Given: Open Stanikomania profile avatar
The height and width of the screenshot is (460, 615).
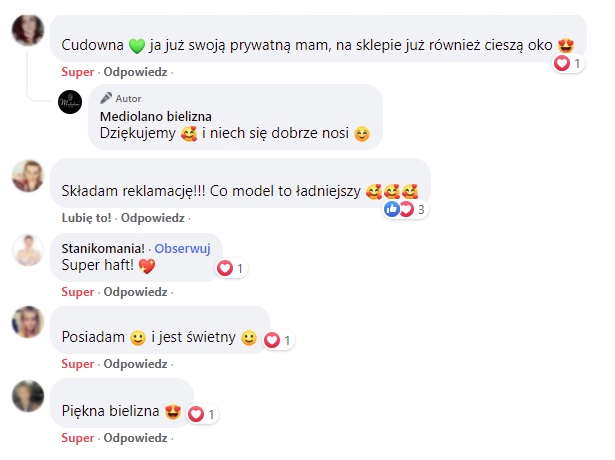Looking at the screenshot, I should tap(26, 249).
